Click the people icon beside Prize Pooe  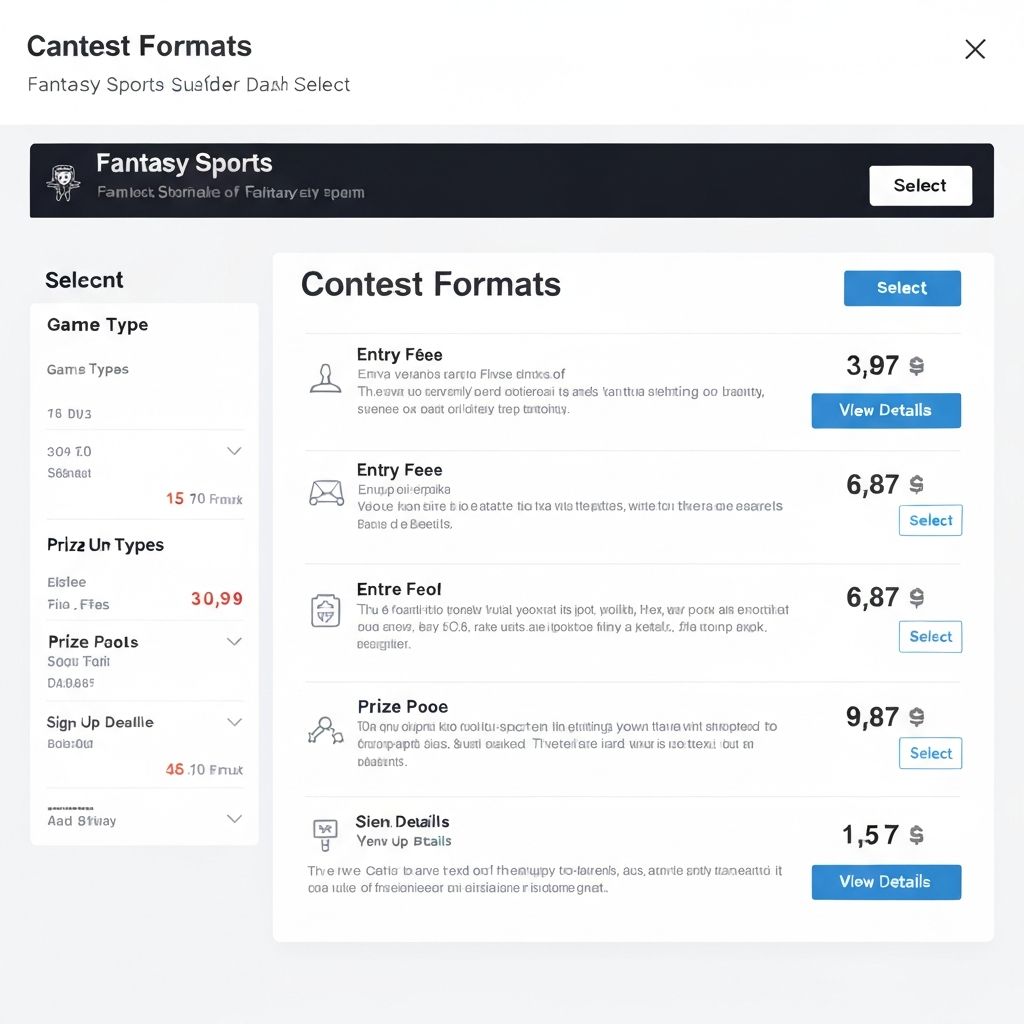326,729
